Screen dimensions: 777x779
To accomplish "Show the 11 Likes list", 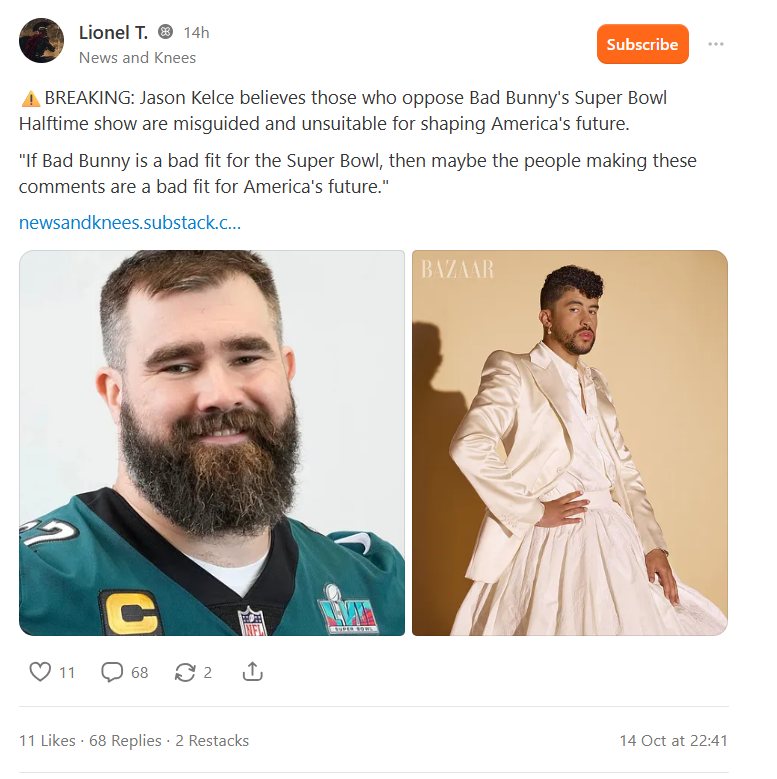I will click(47, 741).
